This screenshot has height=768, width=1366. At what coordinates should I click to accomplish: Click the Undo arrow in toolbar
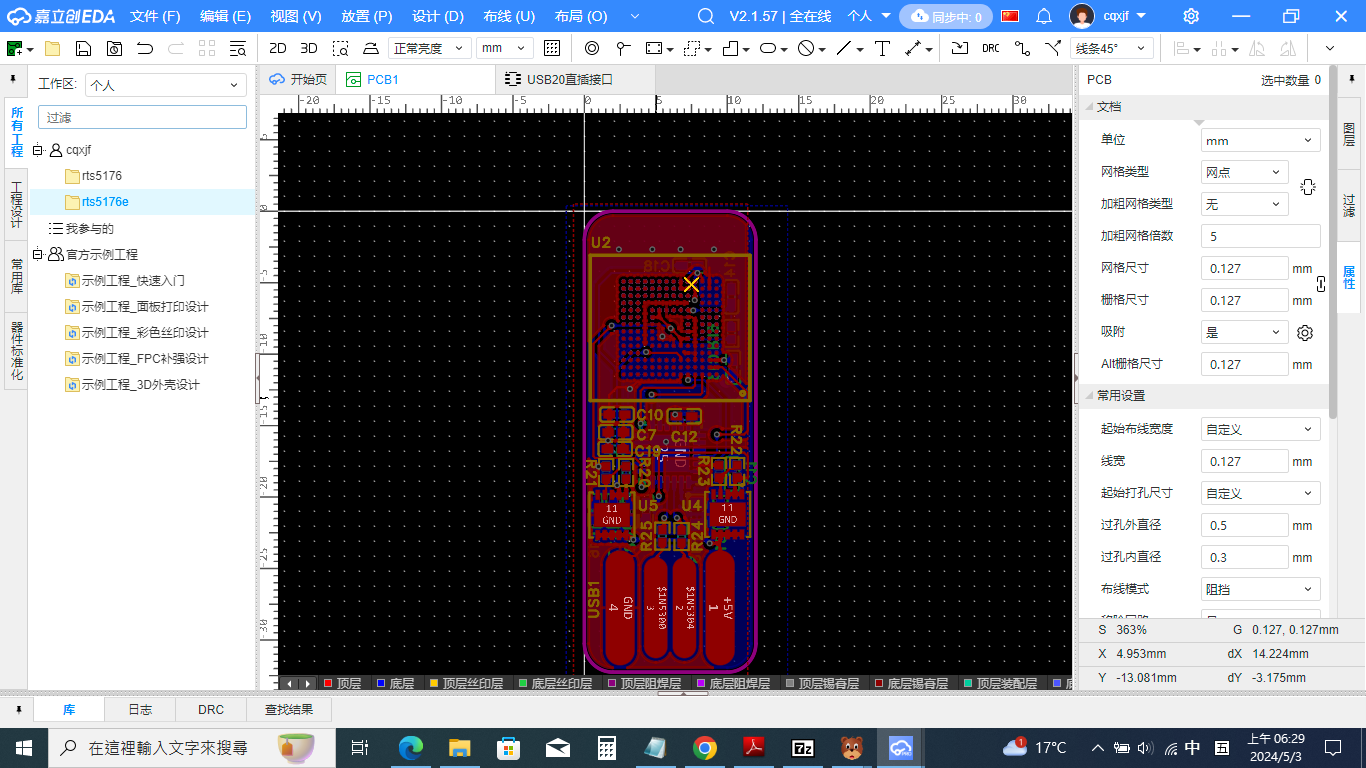click(x=145, y=48)
